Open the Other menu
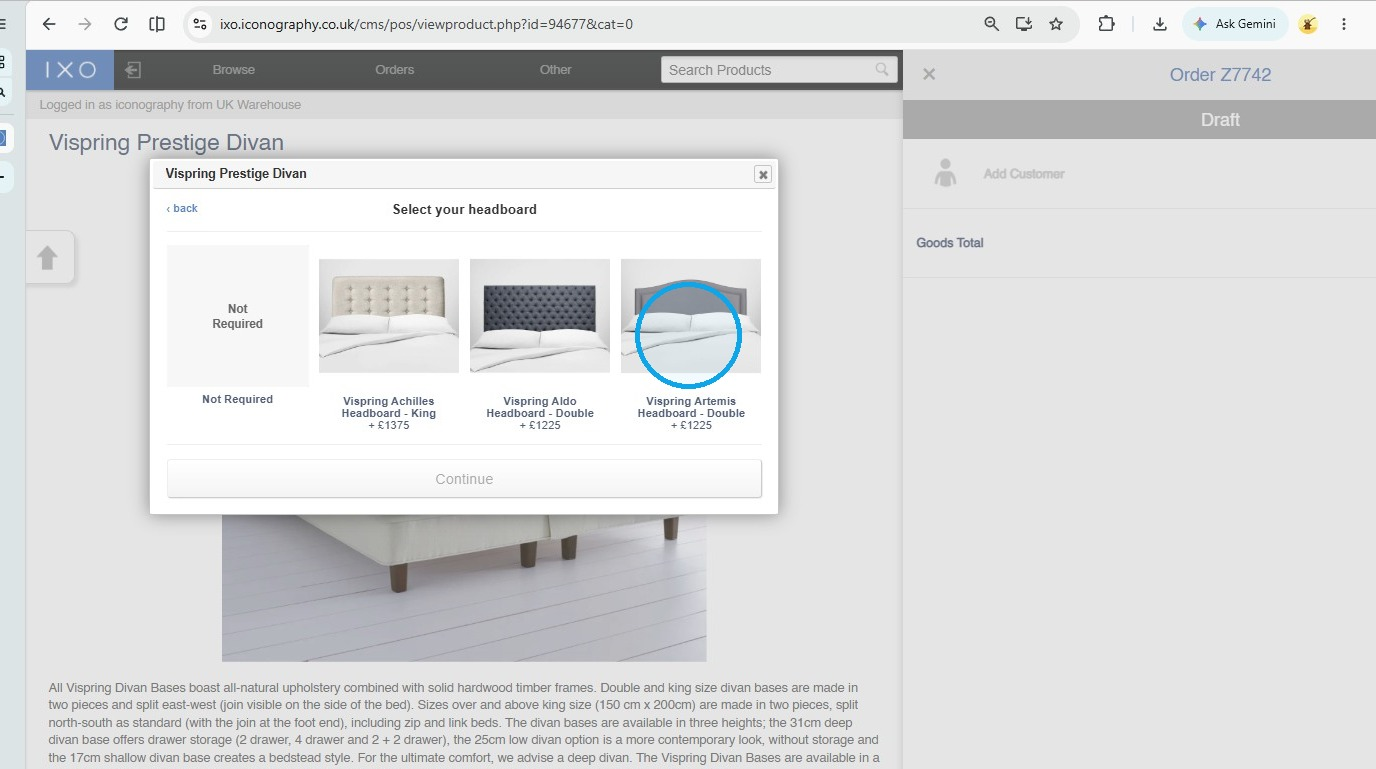 556,70
